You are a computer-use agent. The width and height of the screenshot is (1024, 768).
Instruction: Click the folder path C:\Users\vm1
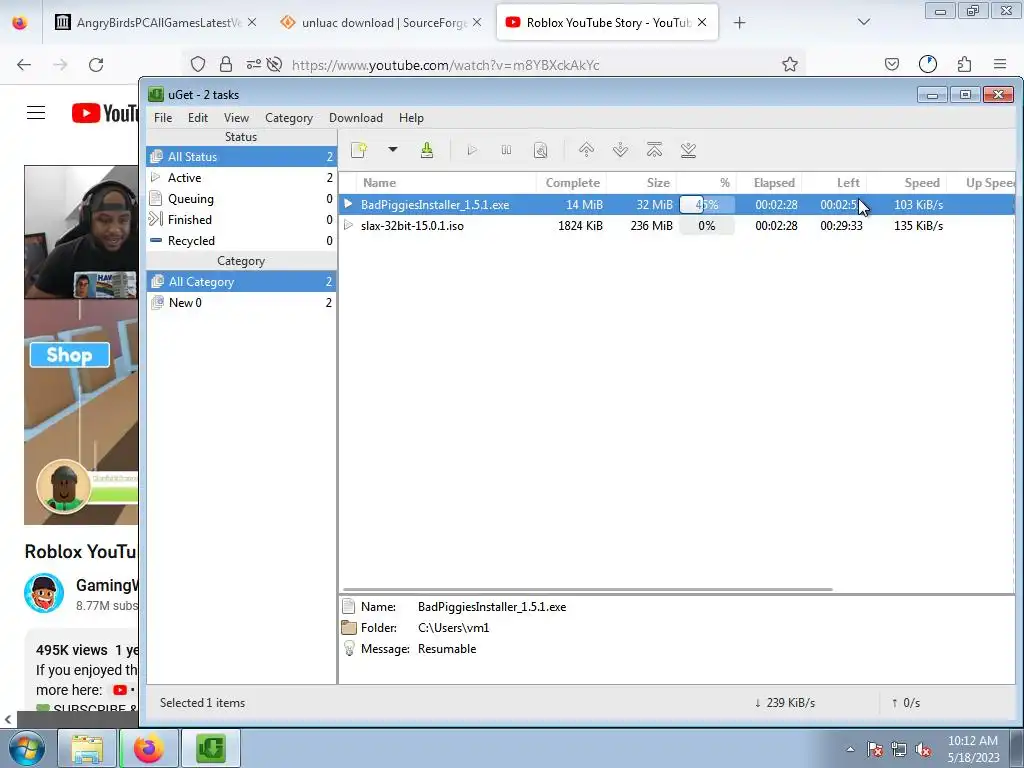[x=453, y=628]
